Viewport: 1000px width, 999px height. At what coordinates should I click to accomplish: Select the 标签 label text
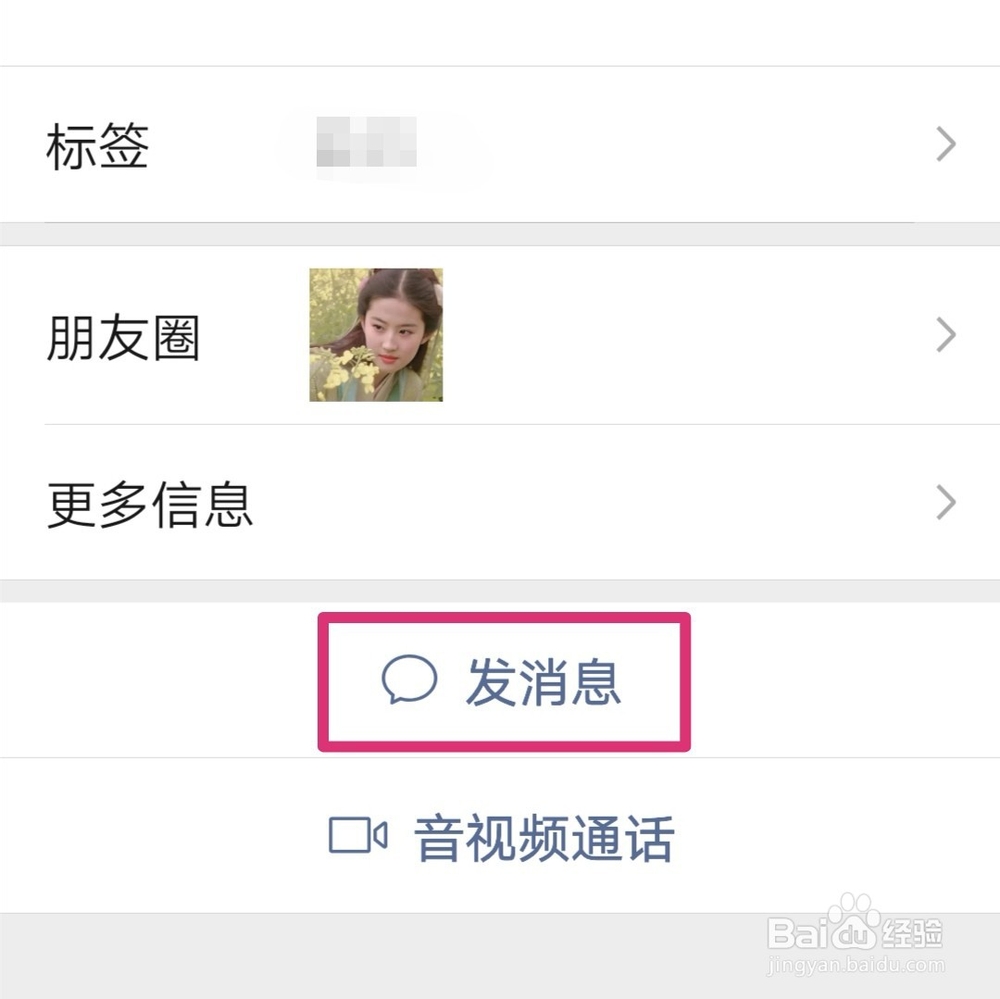95,145
